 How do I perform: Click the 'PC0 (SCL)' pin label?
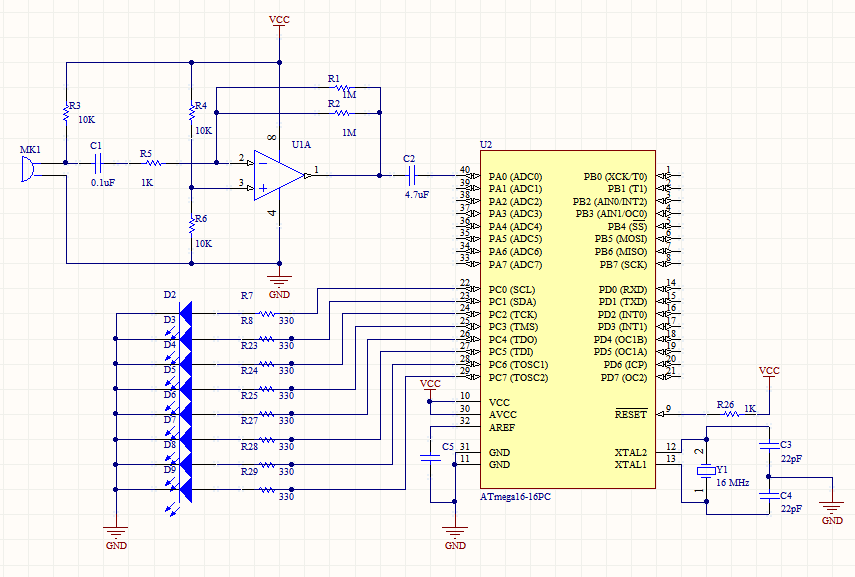(x=511, y=290)
